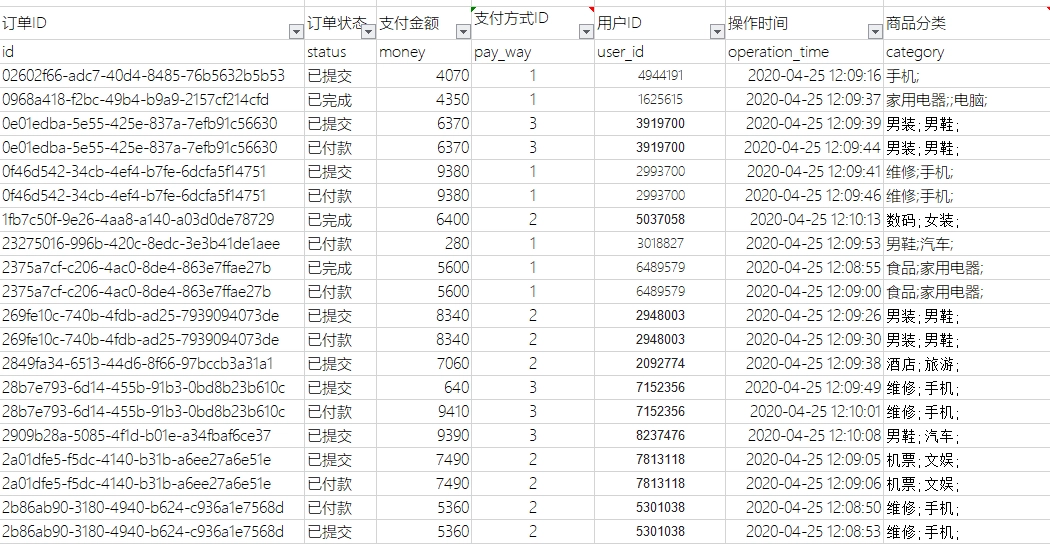Click the money cell showing 9390
Image resolution: width=1050 pixels, height=544 pixels.
pos(424,435)
